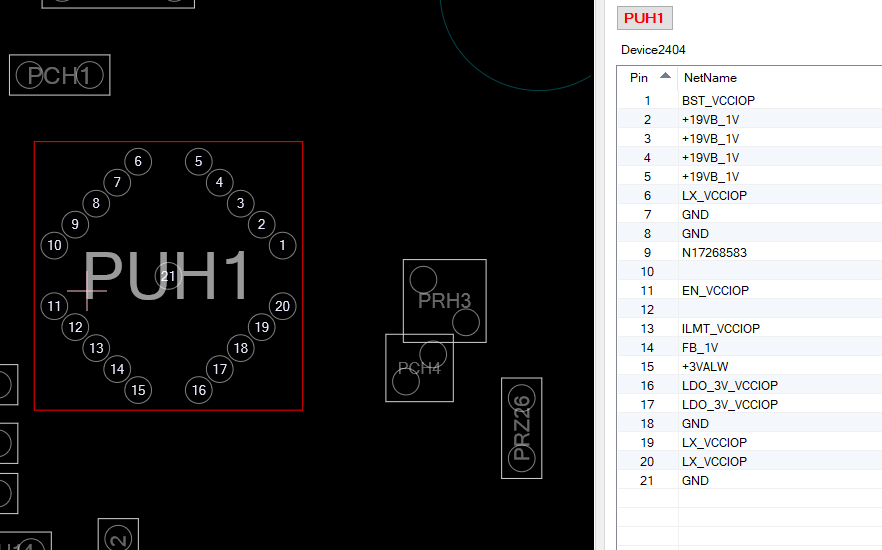Click pad 8 of PUH1 footprint
882x550 pixels.
pos(96,203)
